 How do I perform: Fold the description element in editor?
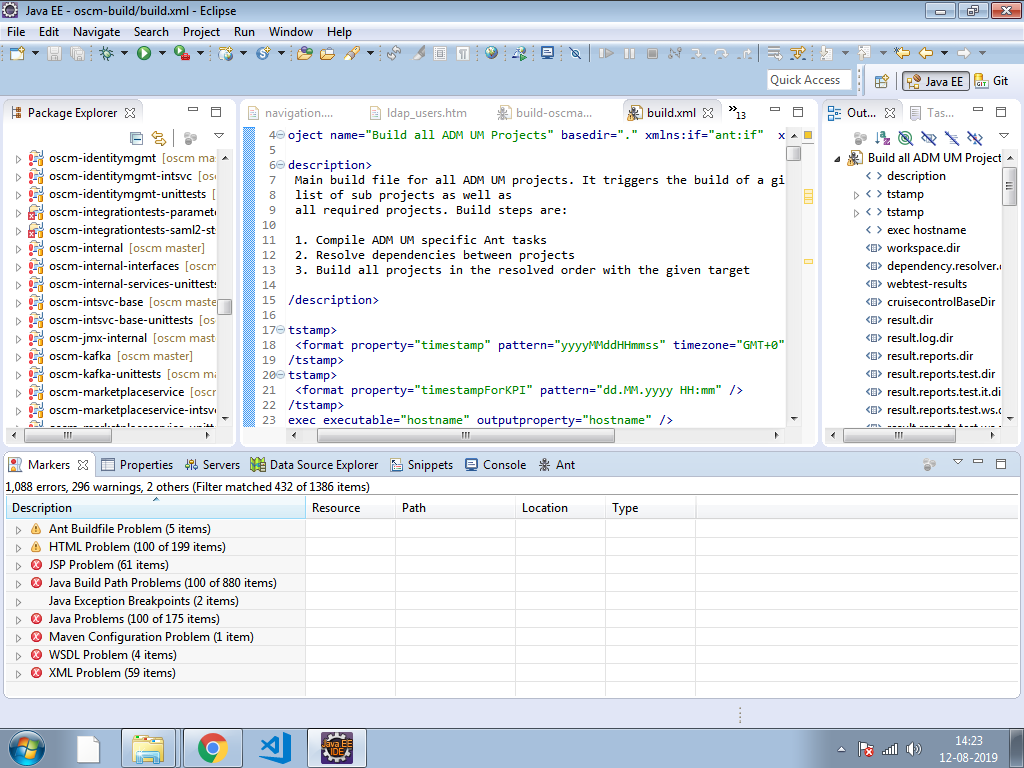pyautogui.click(x=280, y=165)
